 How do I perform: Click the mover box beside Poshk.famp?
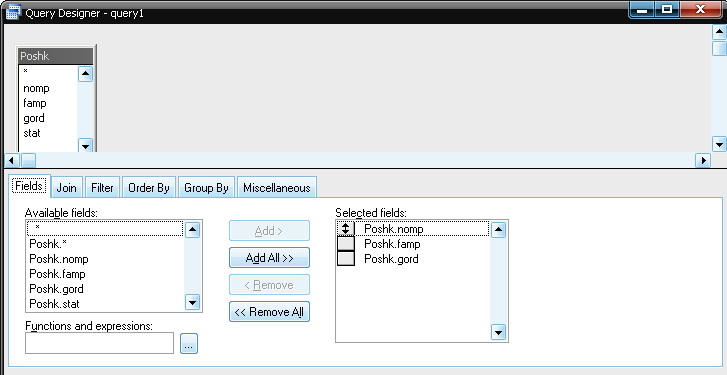point(345,243)
